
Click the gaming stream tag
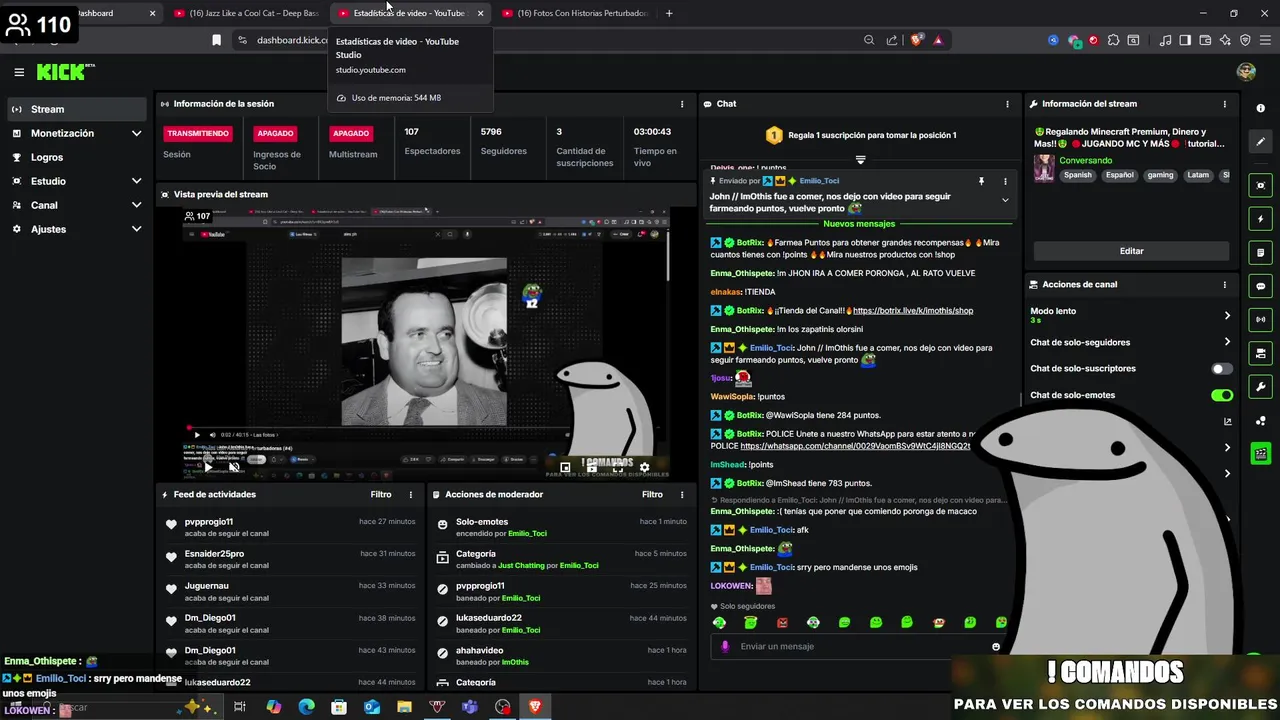tap(1160, 175)
